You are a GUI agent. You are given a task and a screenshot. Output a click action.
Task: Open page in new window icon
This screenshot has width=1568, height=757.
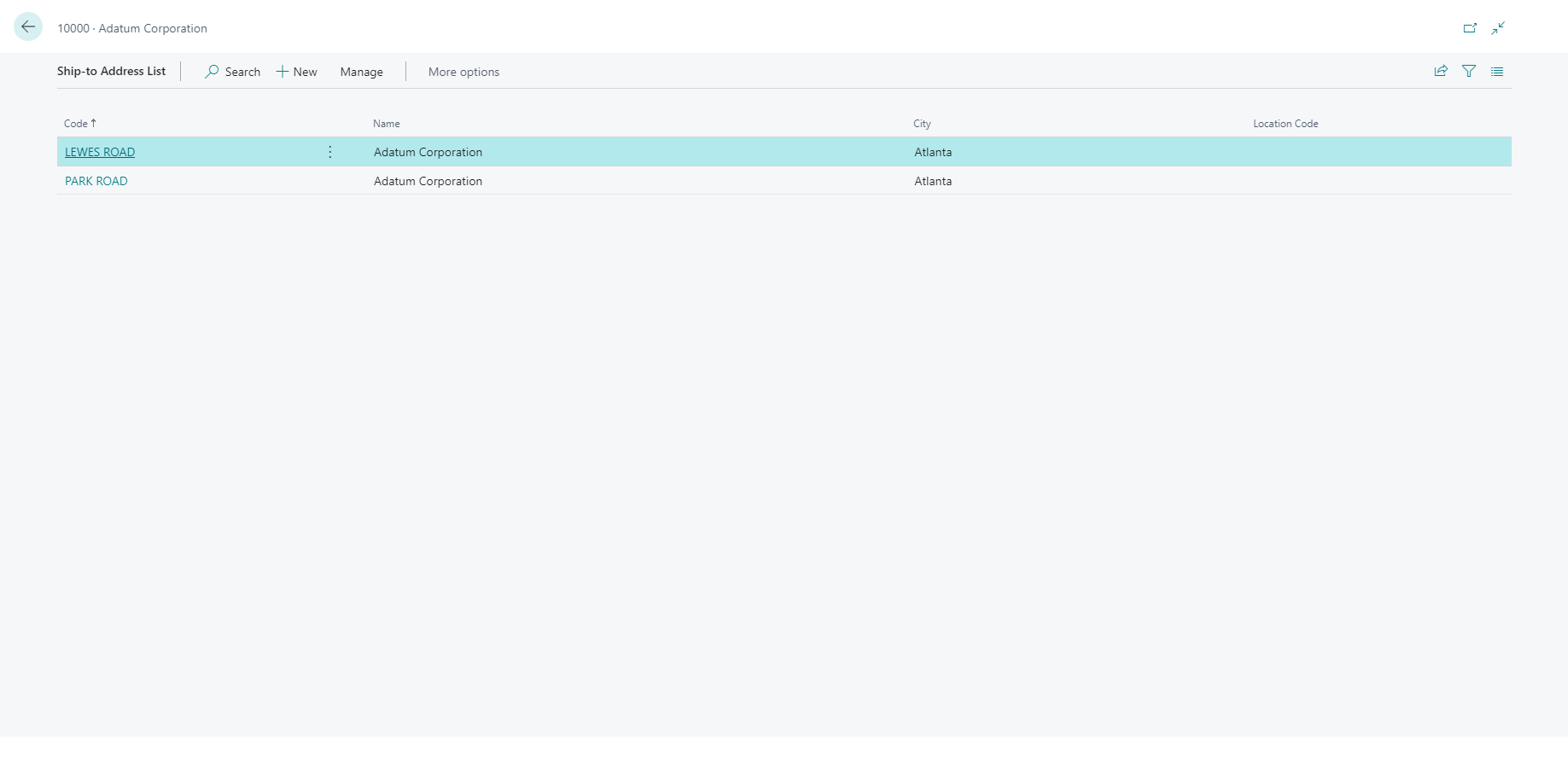click(x=1470, y=28)
